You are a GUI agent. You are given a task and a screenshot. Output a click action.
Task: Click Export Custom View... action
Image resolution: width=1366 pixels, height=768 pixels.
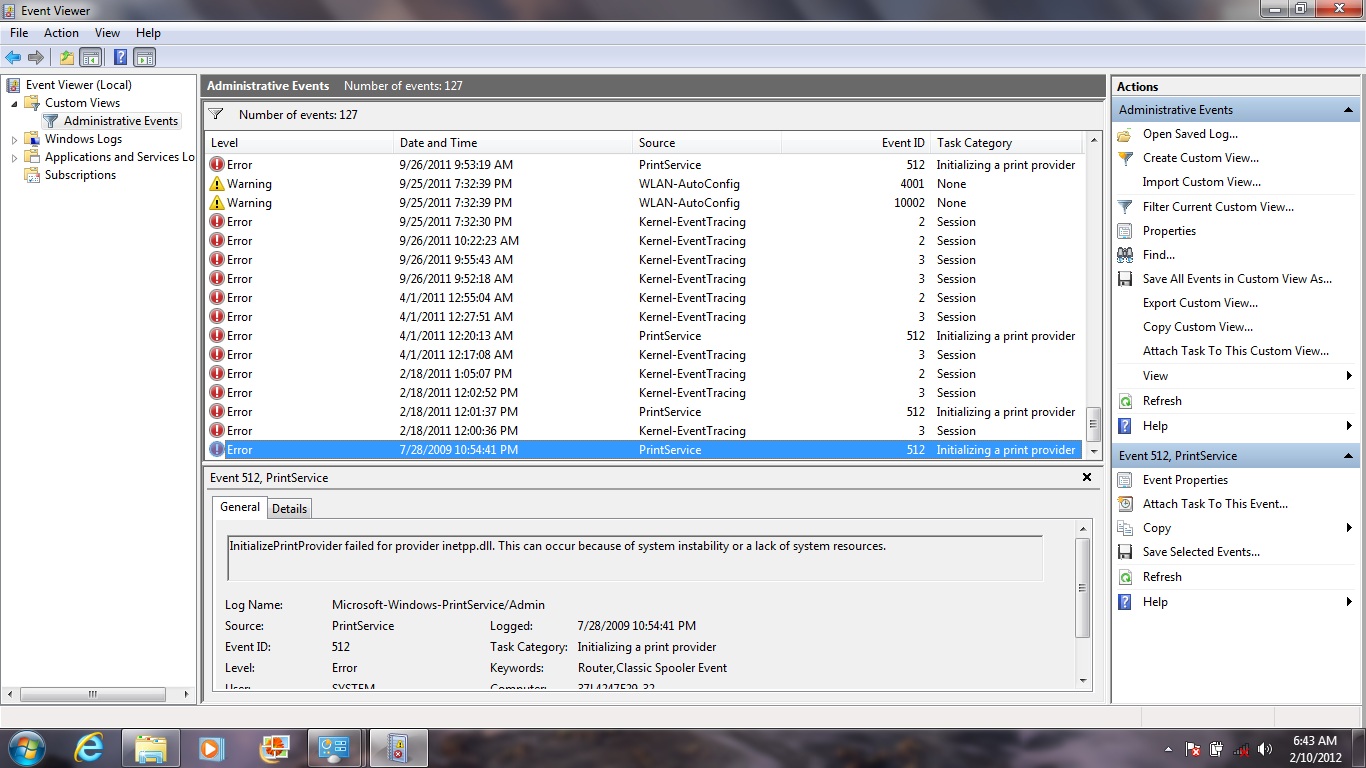coord(1200,303)
